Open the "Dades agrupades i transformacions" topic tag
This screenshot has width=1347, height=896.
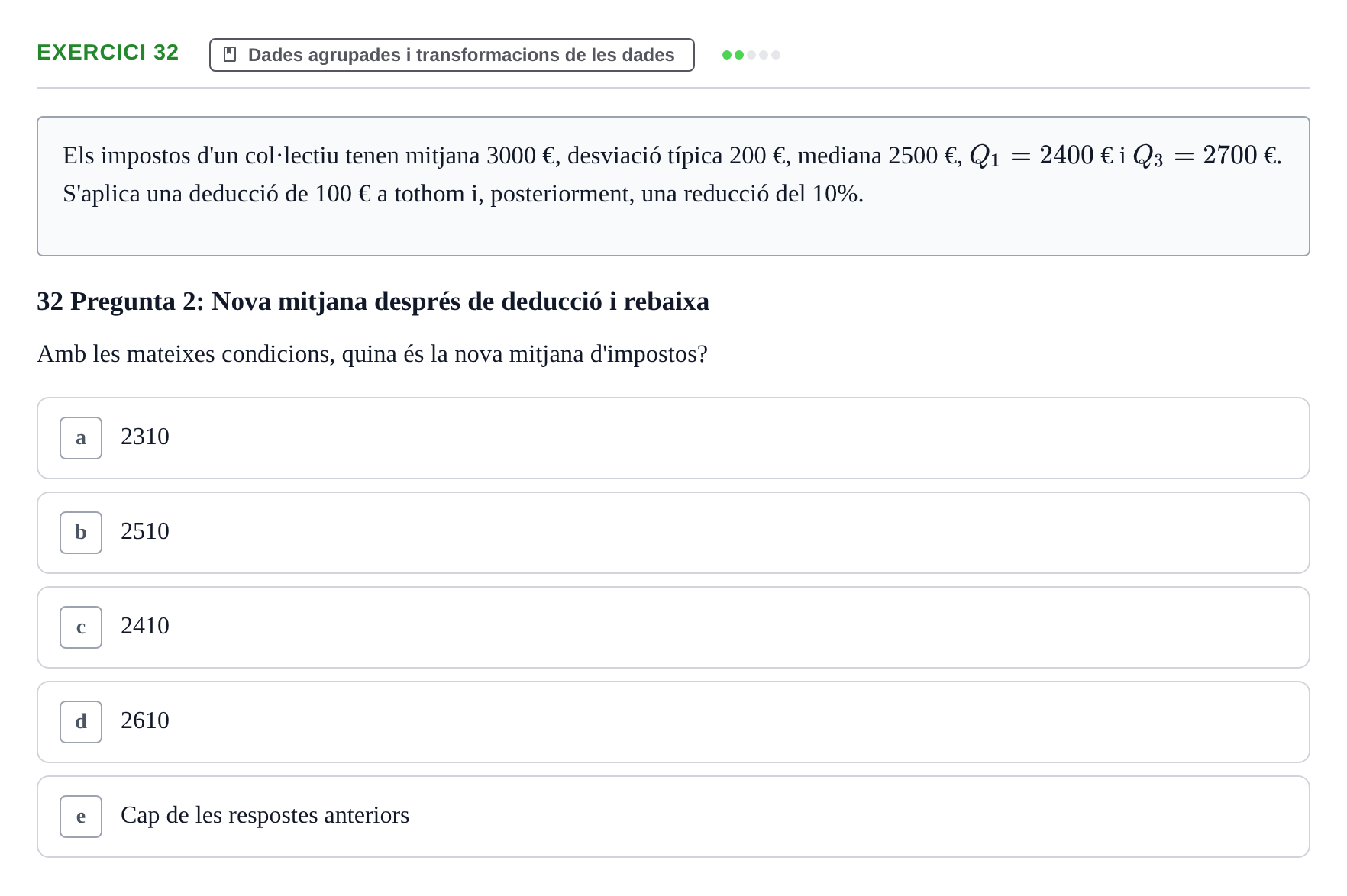[x=452, y=55]
